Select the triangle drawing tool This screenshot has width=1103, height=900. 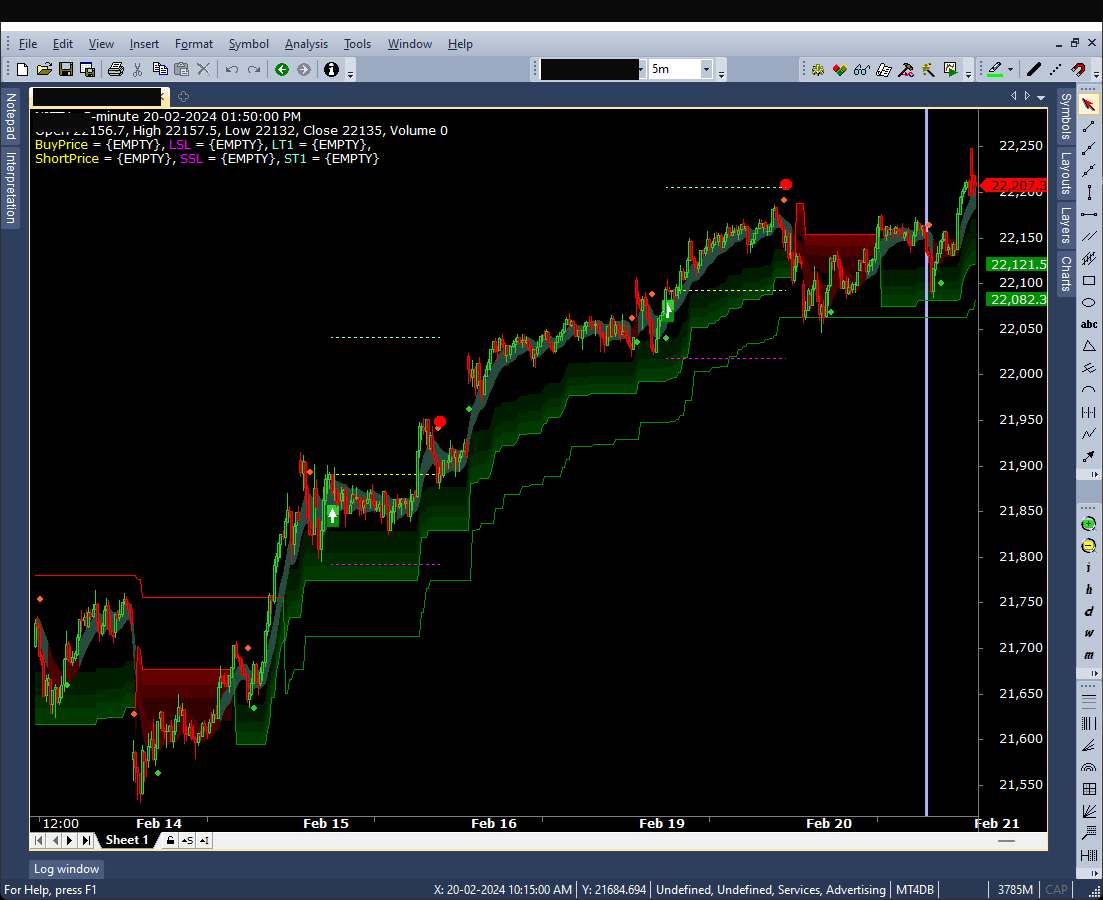(x=1089, y=346)
